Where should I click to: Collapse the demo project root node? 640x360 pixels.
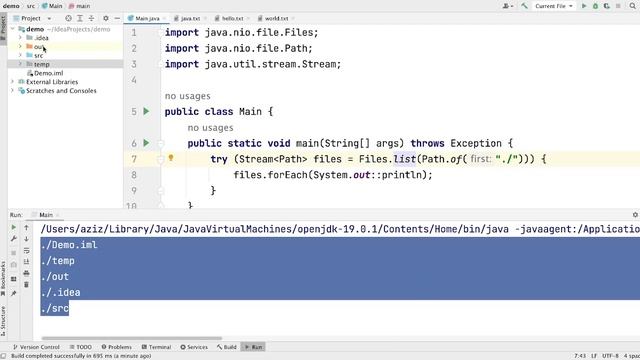click(x=13, y=29)
